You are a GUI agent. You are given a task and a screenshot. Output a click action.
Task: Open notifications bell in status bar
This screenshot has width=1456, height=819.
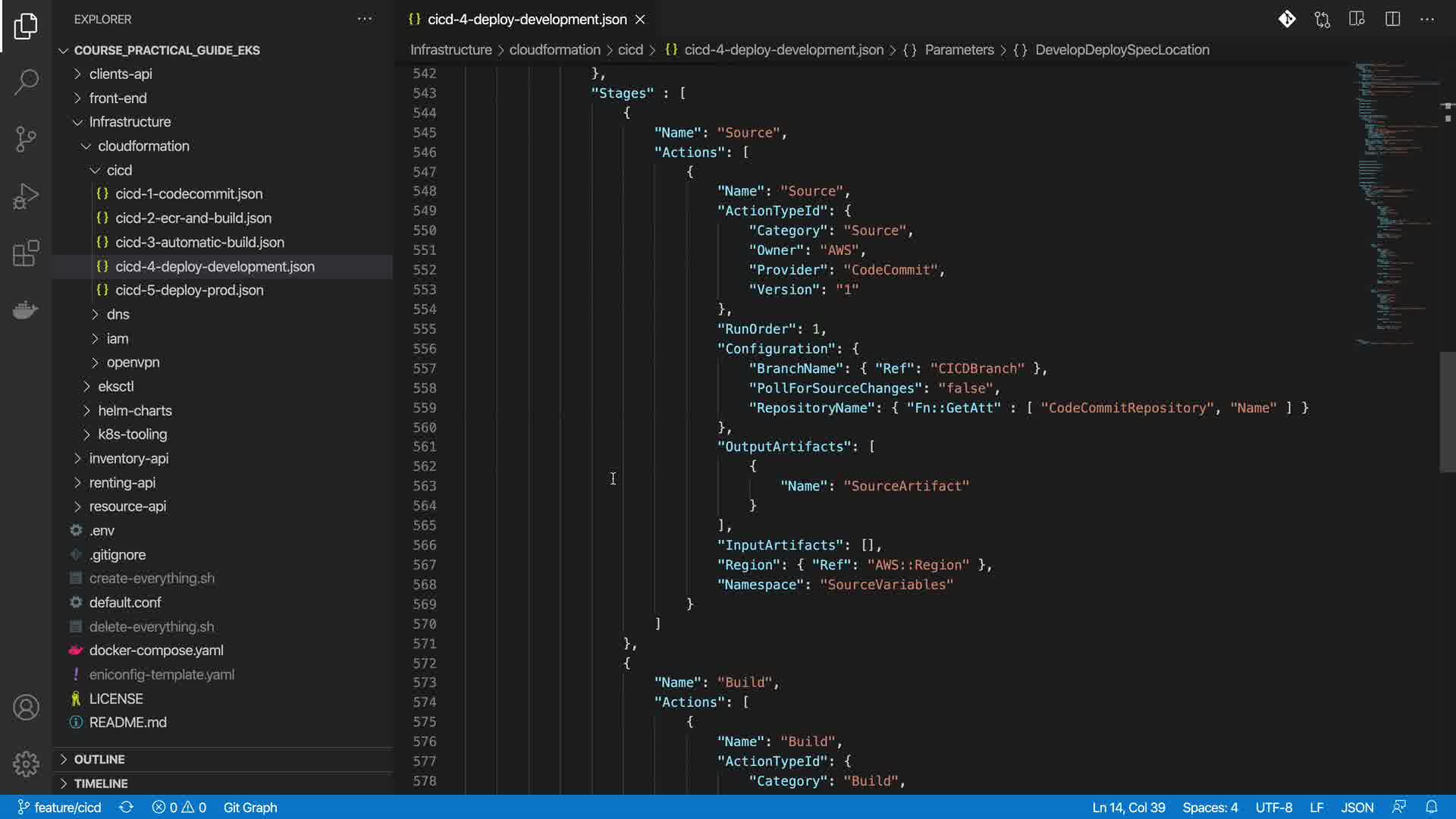pyautogui.click(x=1431, y=807)
